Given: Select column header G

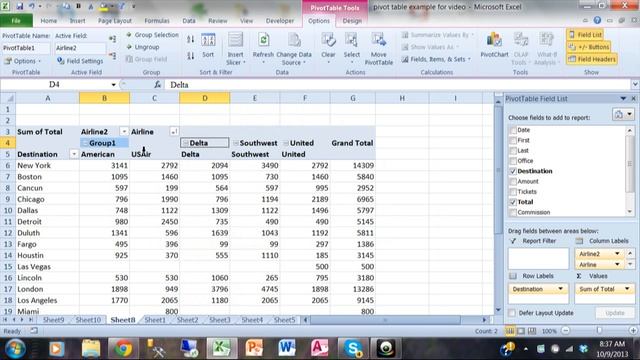Looking at the screenshot, I should pyautogui.click(x=353, y=98).
